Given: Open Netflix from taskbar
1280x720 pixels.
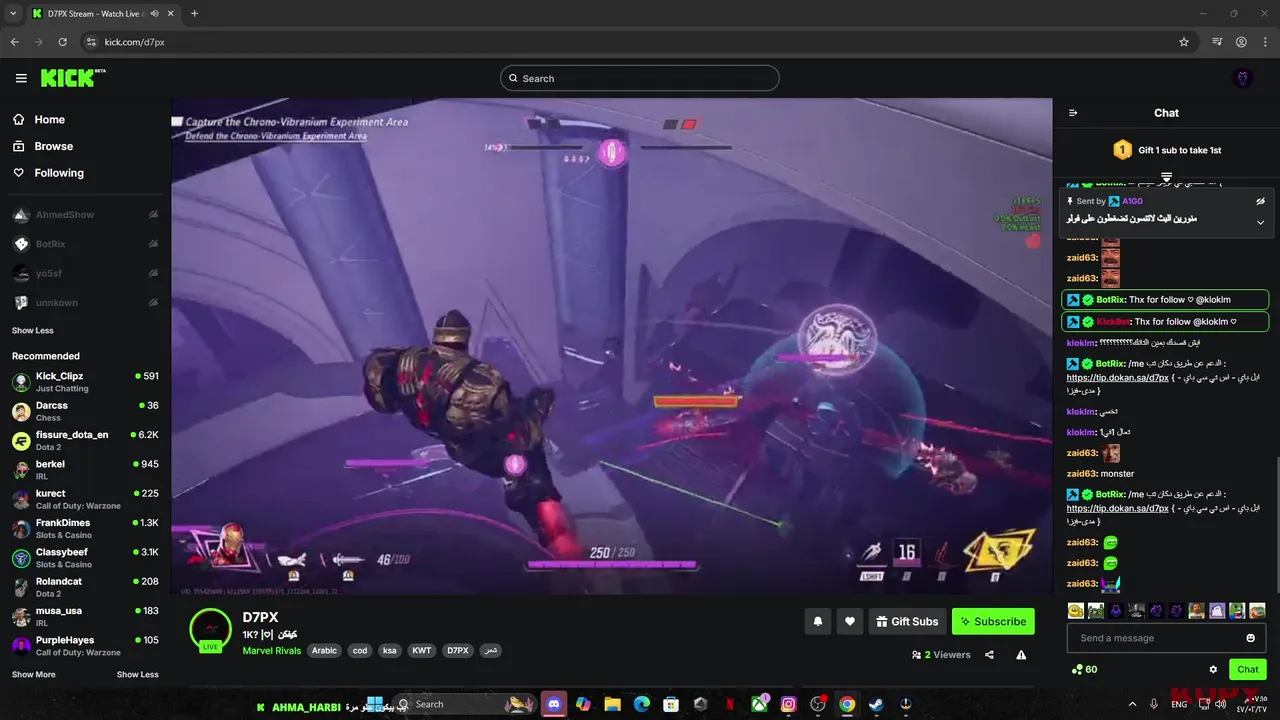Looking at the screenshot, I should [x=730, y=704].
